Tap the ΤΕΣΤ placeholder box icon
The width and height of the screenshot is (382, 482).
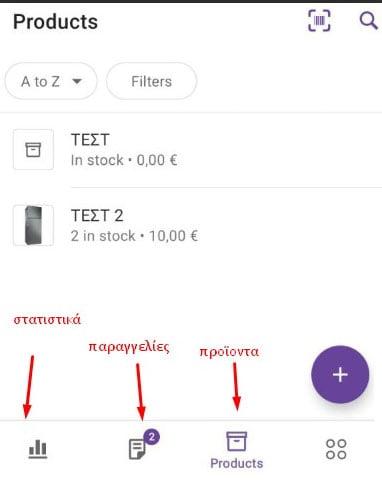(x=33, y=150)
